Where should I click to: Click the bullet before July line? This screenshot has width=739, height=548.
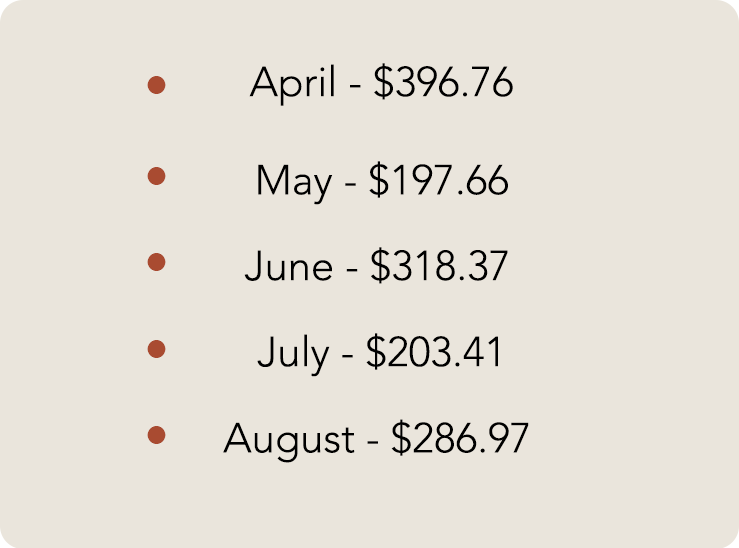click(x=156, y=349)
